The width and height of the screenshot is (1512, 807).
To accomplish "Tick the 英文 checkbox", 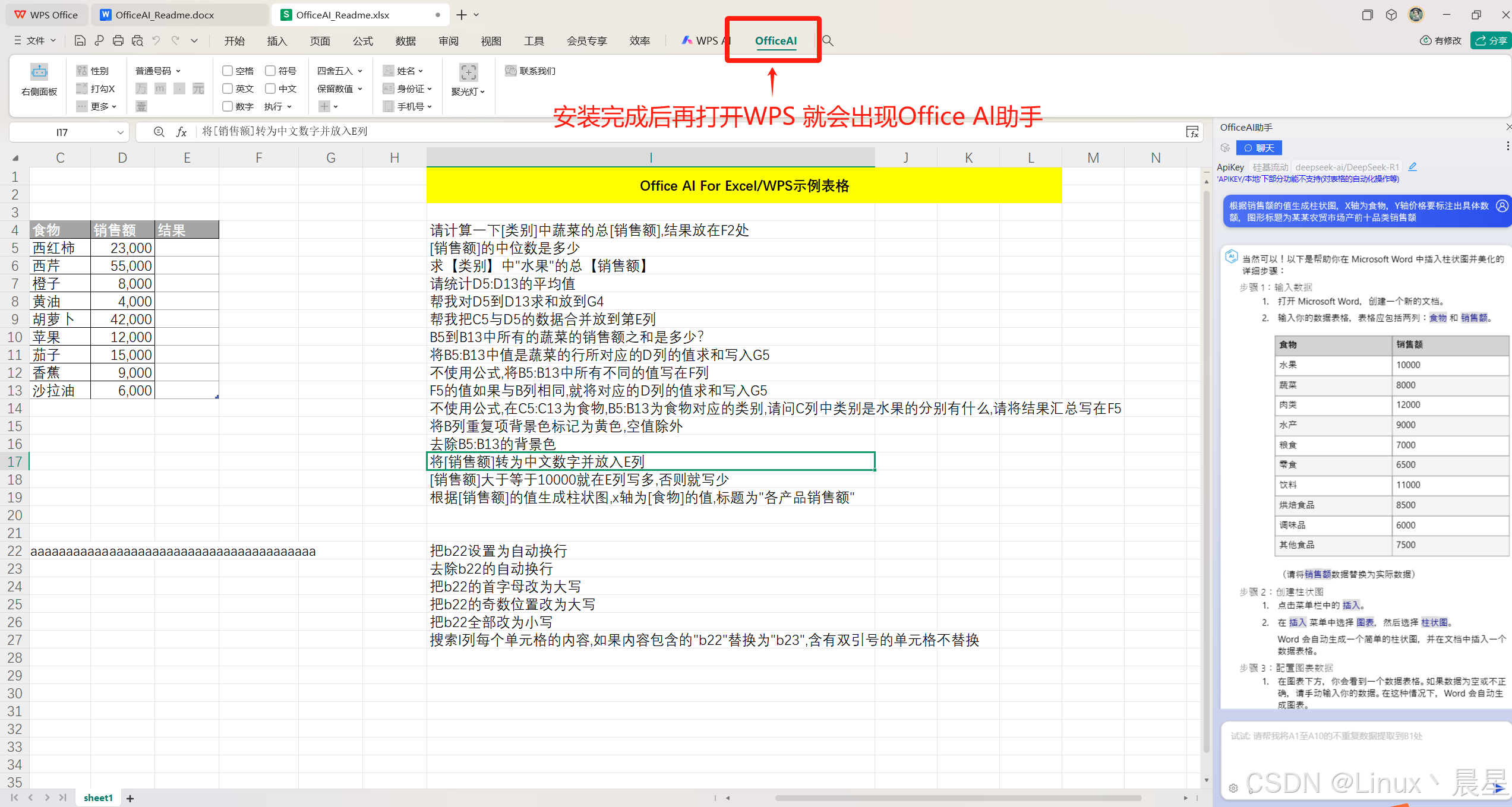I will [227, 88].
